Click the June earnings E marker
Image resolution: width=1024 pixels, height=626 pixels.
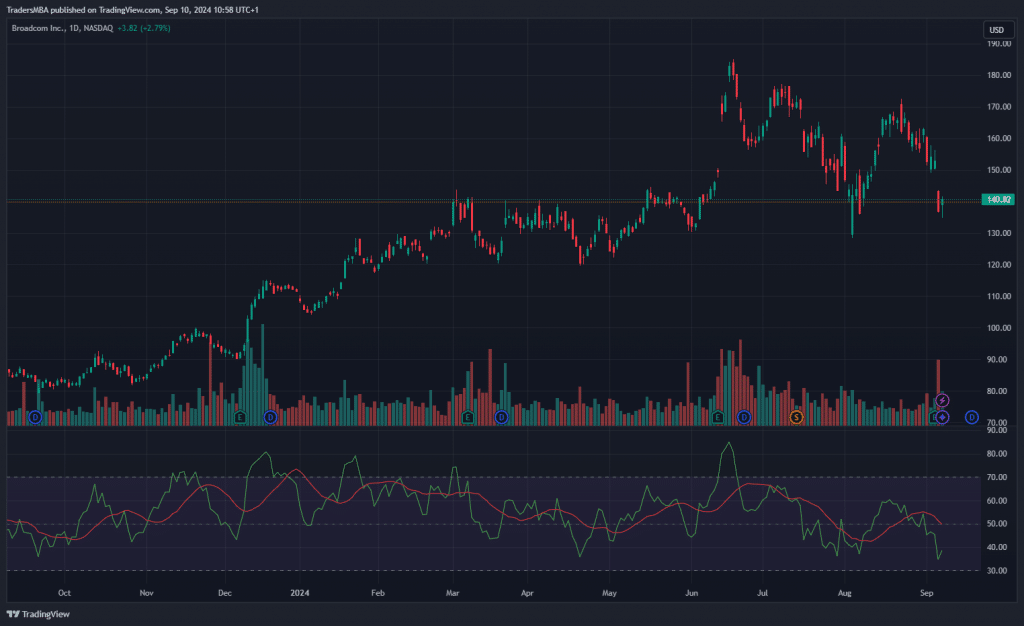717,416
